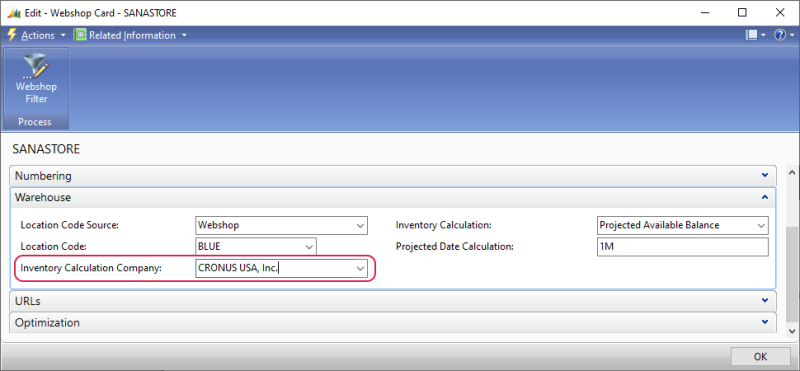Click the customize page layout icon
Screen dimensions: 800x371
751,35
